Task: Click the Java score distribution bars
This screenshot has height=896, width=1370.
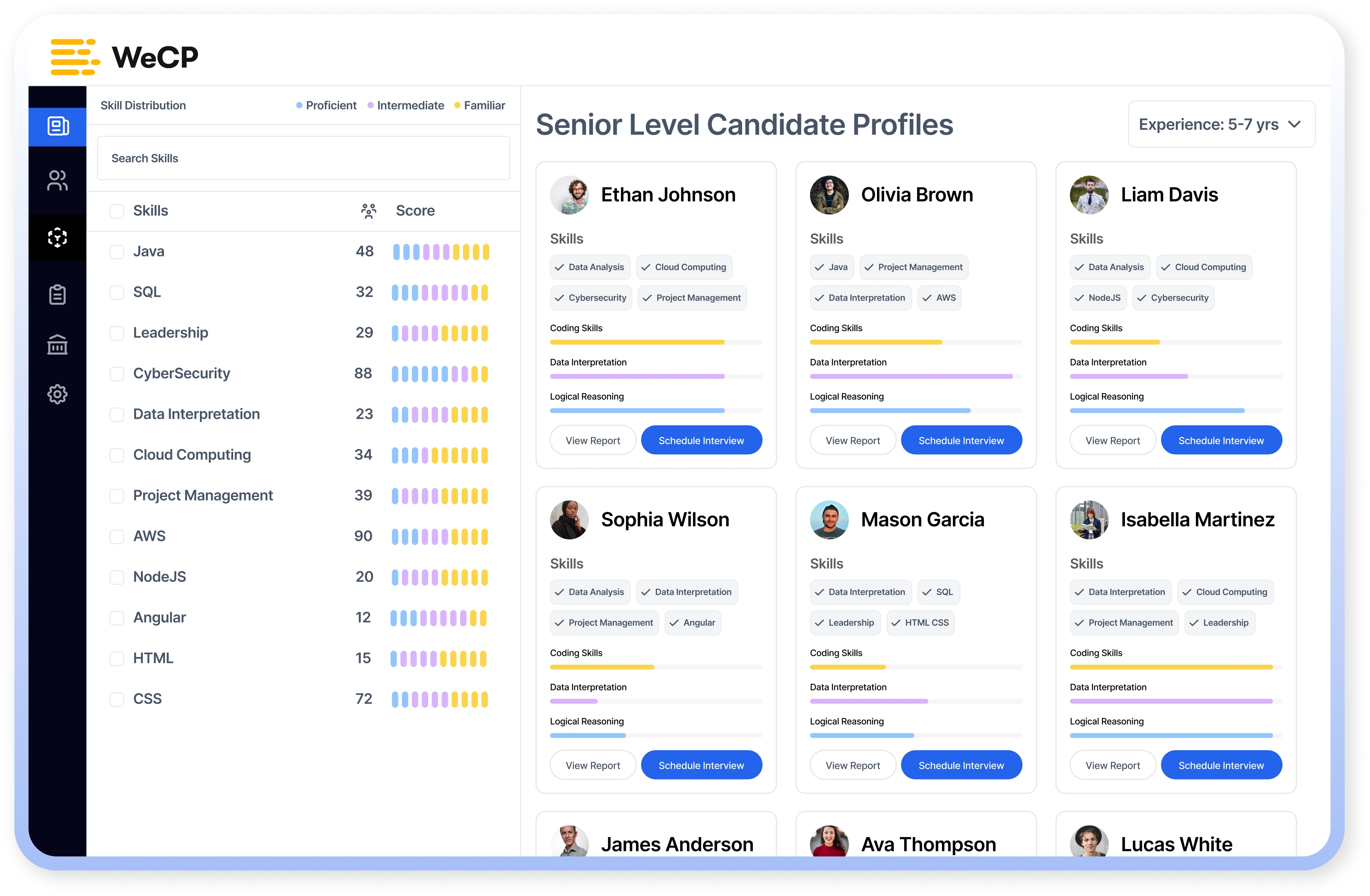Action: pos(441,252)
